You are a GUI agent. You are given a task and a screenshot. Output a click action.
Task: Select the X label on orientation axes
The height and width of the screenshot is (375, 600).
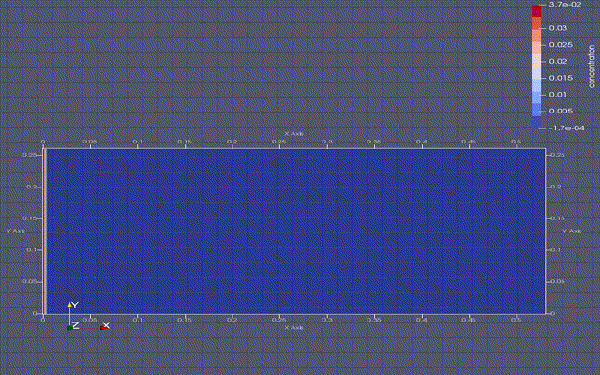pos(107,325)
